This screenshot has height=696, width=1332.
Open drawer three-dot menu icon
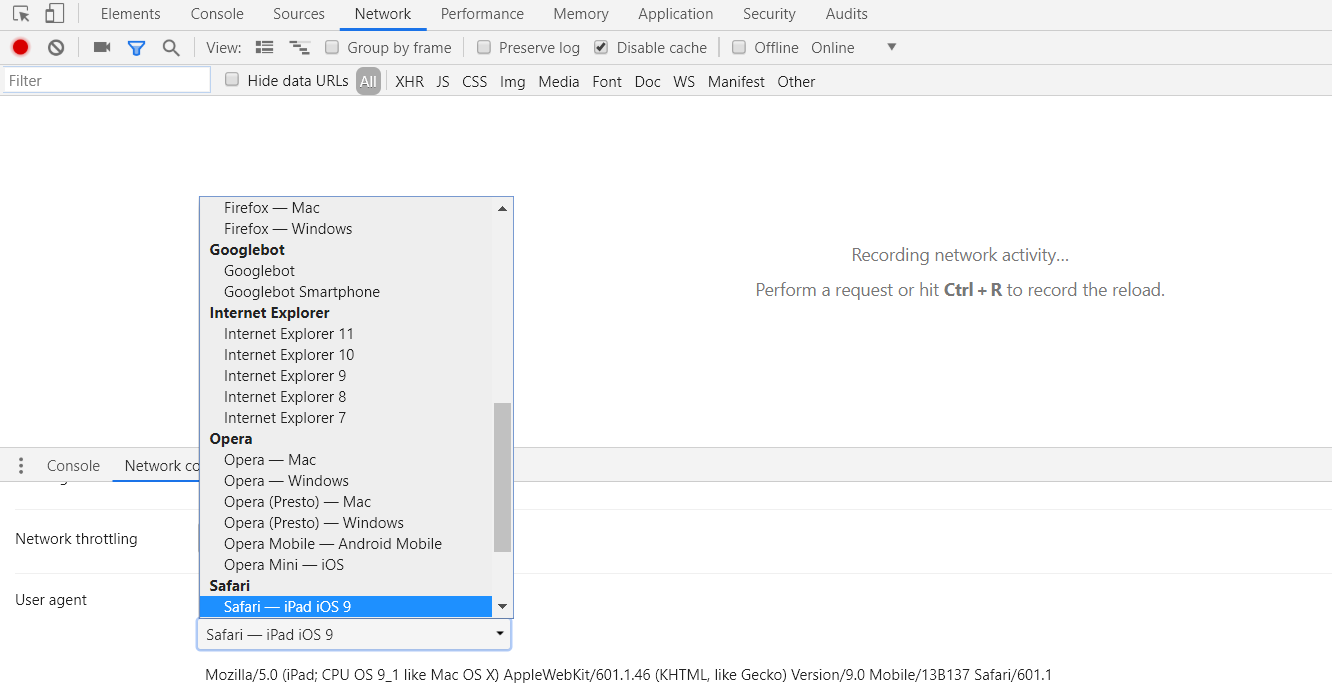click(x=21, y=465)
